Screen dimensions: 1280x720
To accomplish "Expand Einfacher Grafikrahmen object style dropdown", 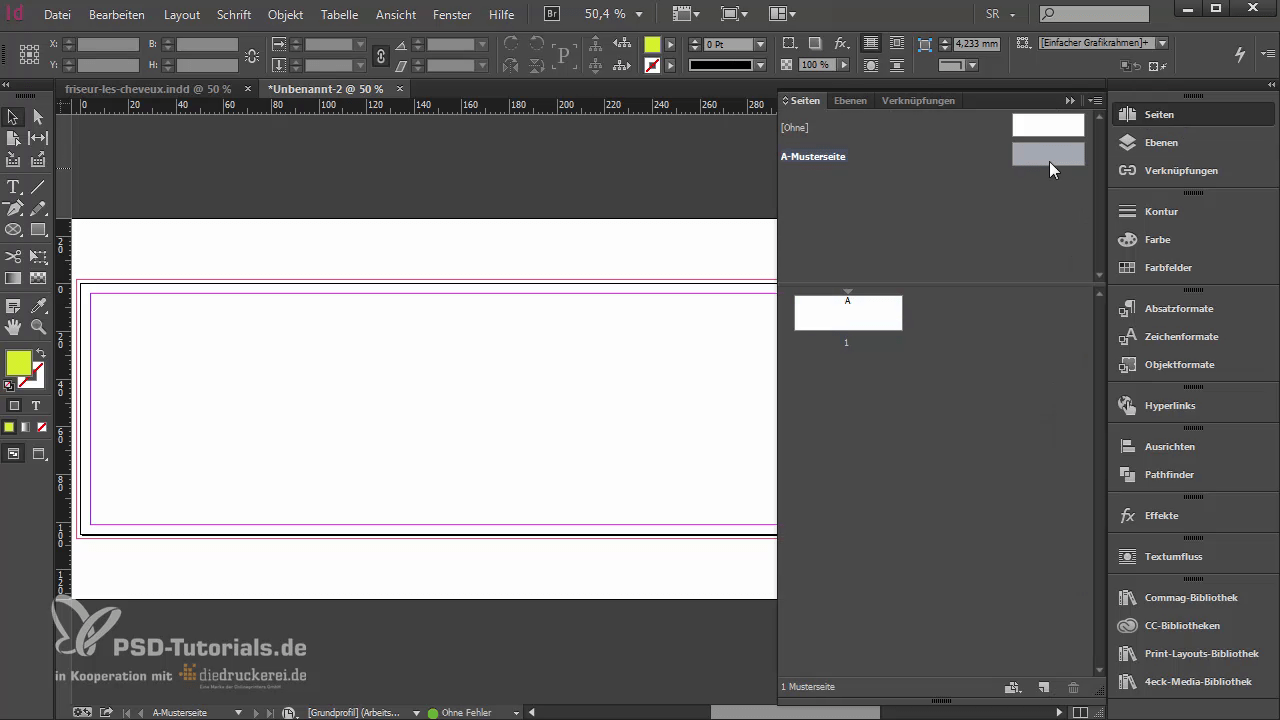I will [x=1163, y=44].
